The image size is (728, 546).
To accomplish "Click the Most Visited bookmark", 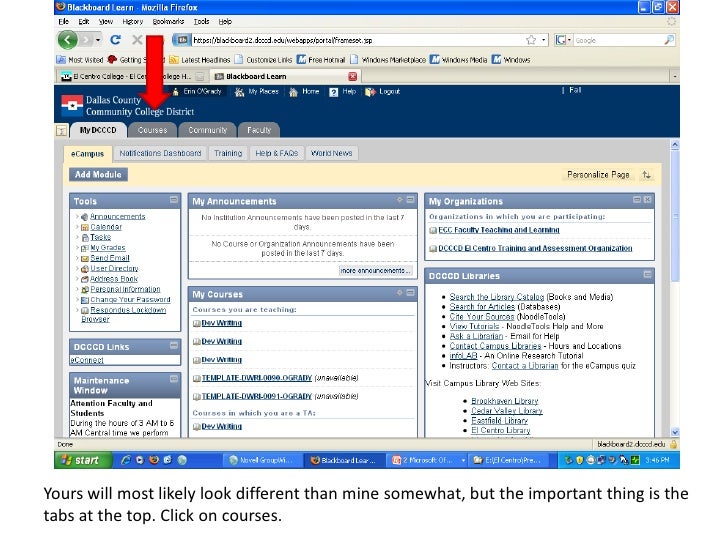I will click(80, 60).
